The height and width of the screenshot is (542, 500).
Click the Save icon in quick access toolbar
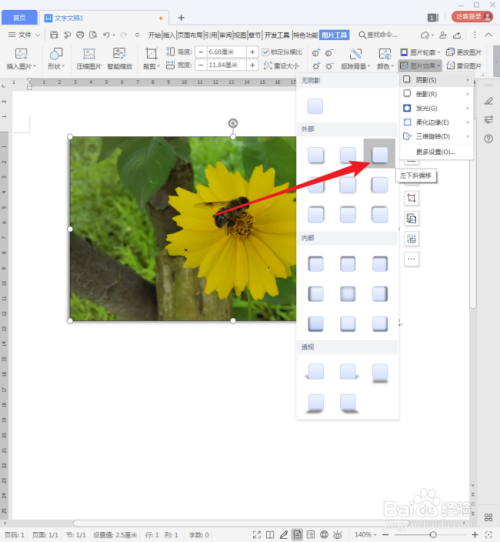pos(54,35)
